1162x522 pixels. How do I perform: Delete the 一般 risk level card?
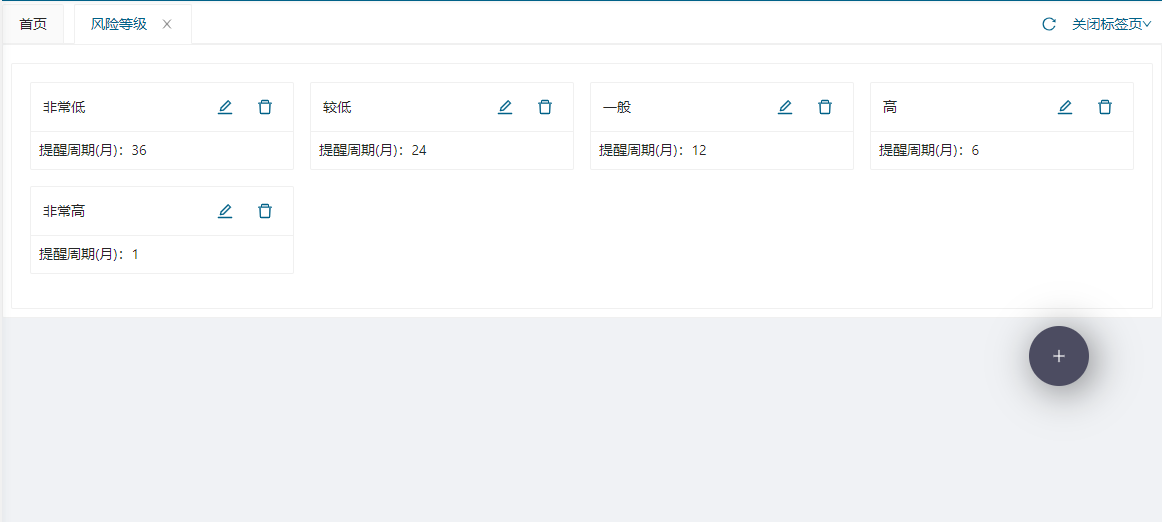[825, 107]
